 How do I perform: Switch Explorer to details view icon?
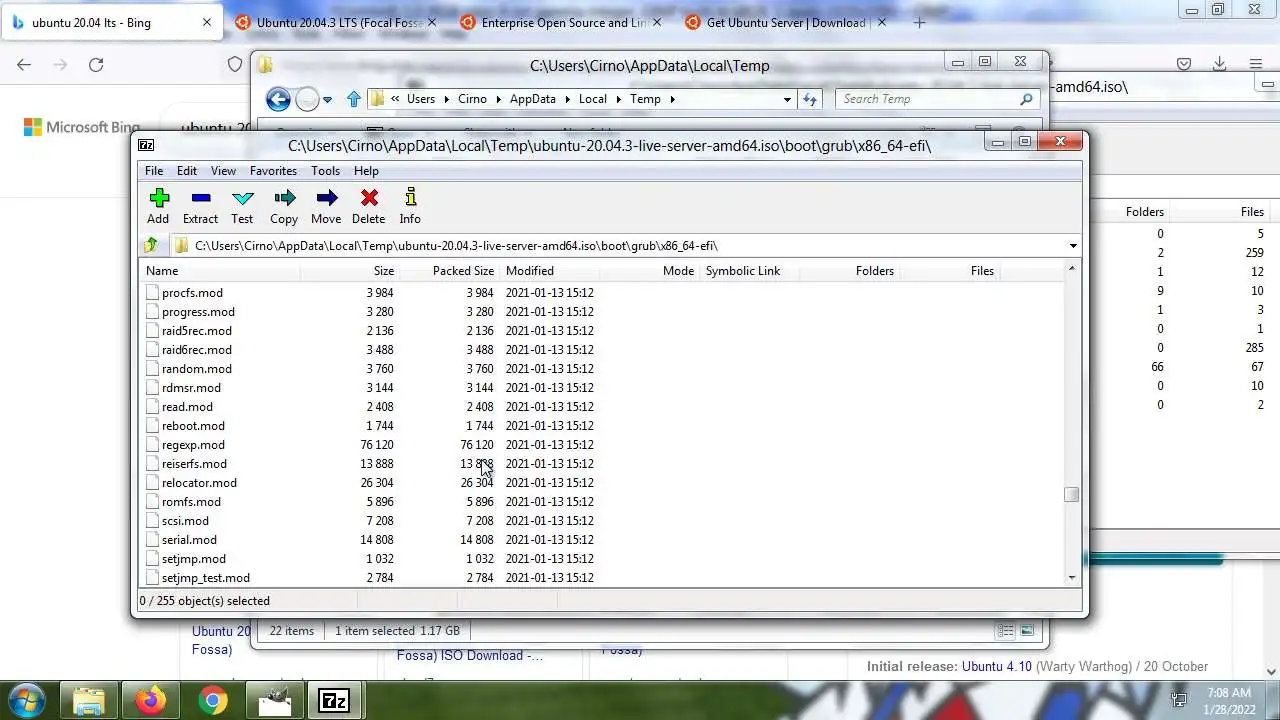[x=1006, y=631]
